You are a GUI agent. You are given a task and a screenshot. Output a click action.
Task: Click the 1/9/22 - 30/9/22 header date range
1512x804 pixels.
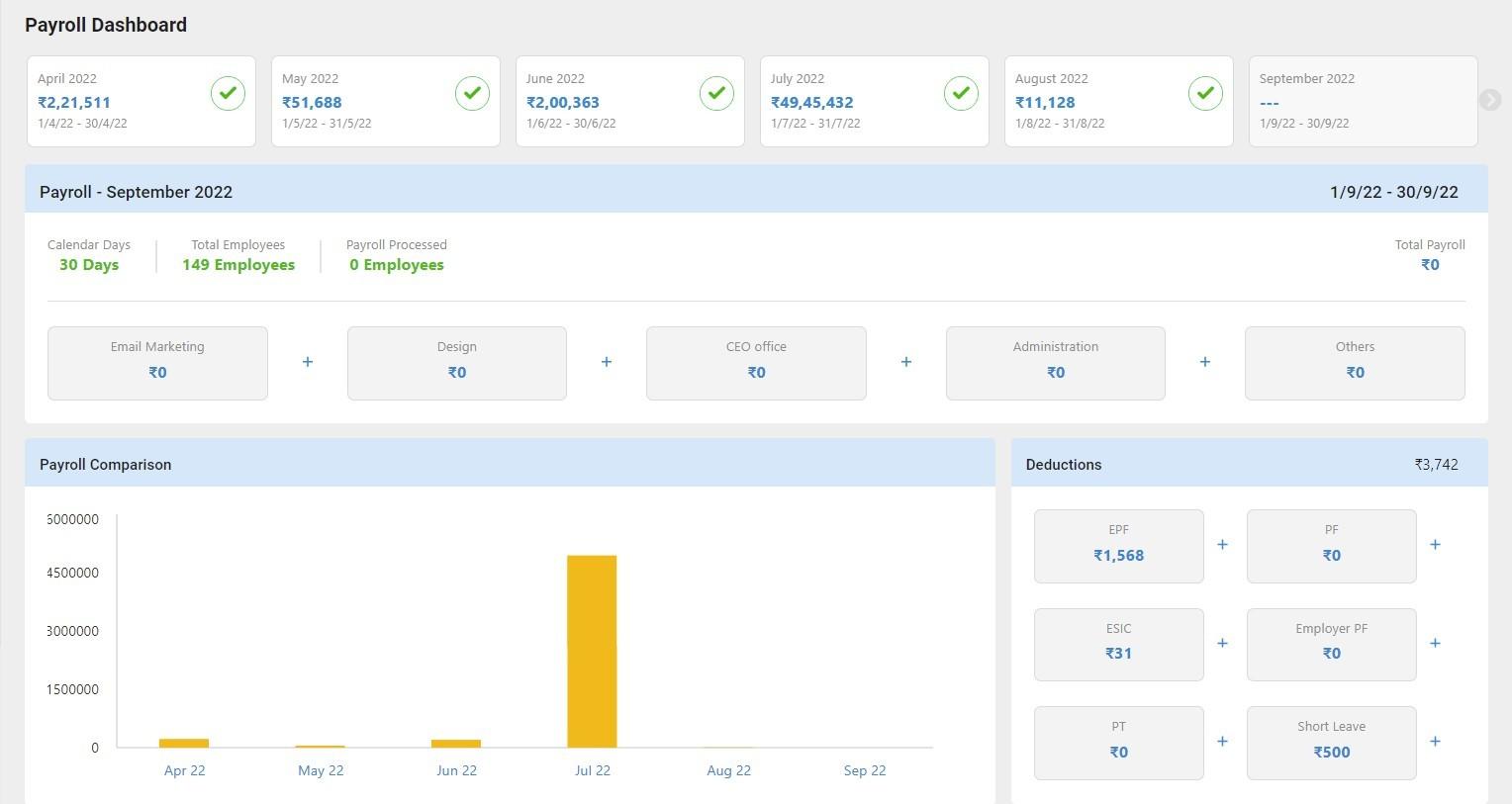[x=1394, y=192]
